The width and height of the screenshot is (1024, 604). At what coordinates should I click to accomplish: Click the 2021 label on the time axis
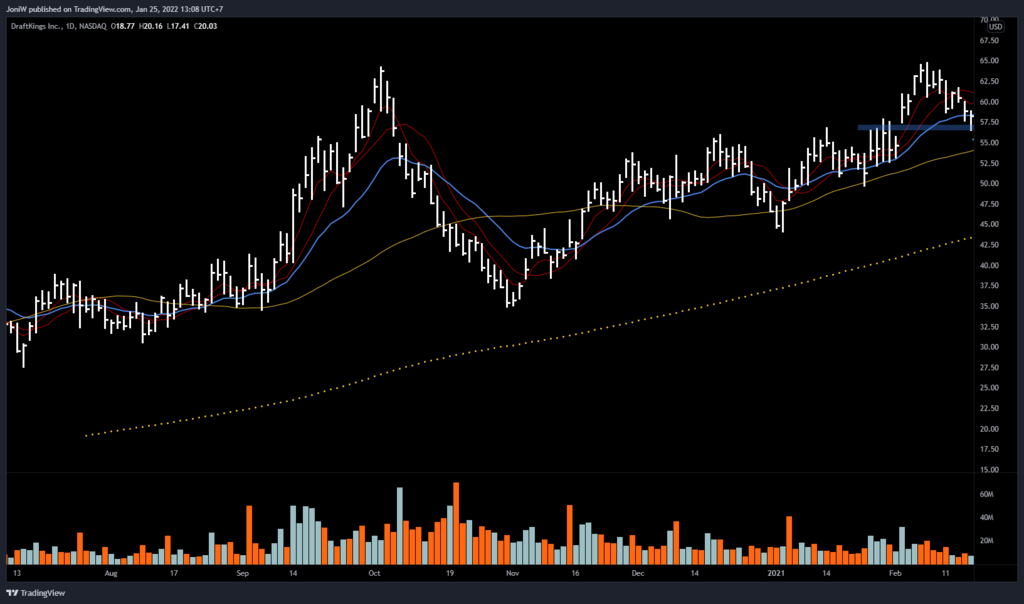[778, 575]
